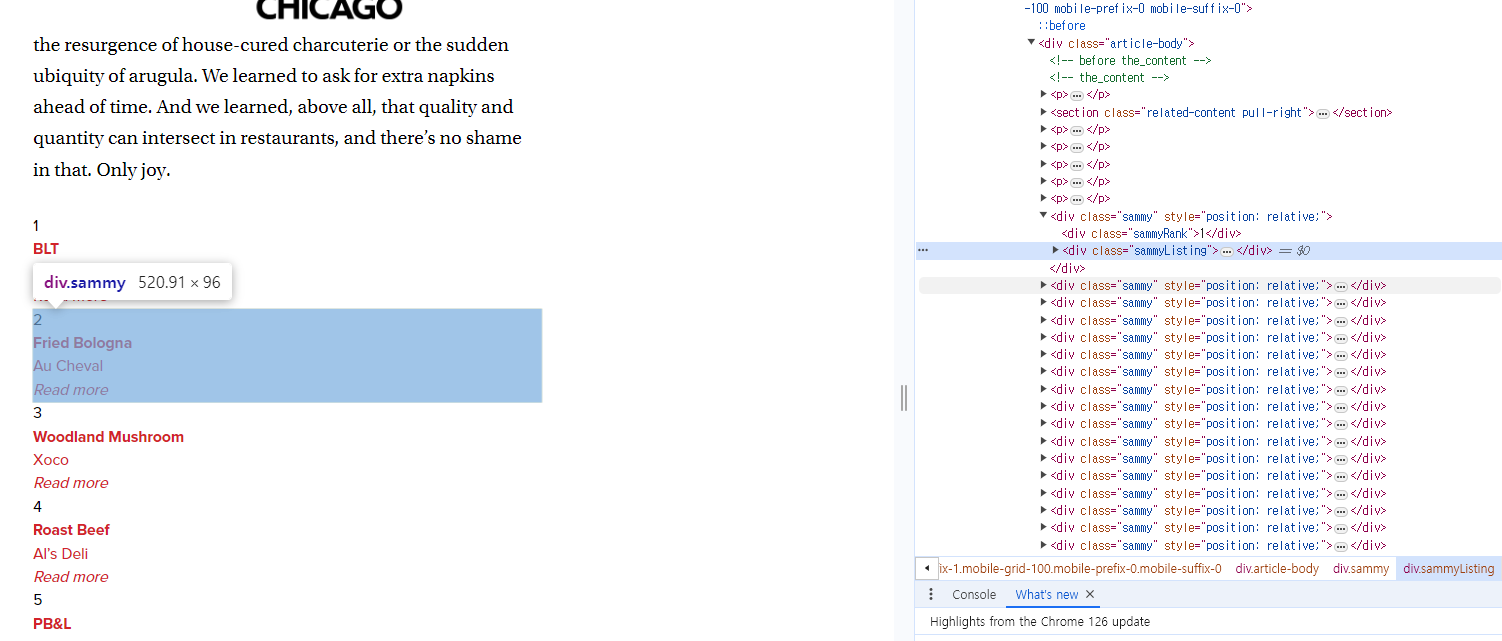
Task: Click the ellipsis badge inside the sammyListing node
Action: [x=1227, y=251]
